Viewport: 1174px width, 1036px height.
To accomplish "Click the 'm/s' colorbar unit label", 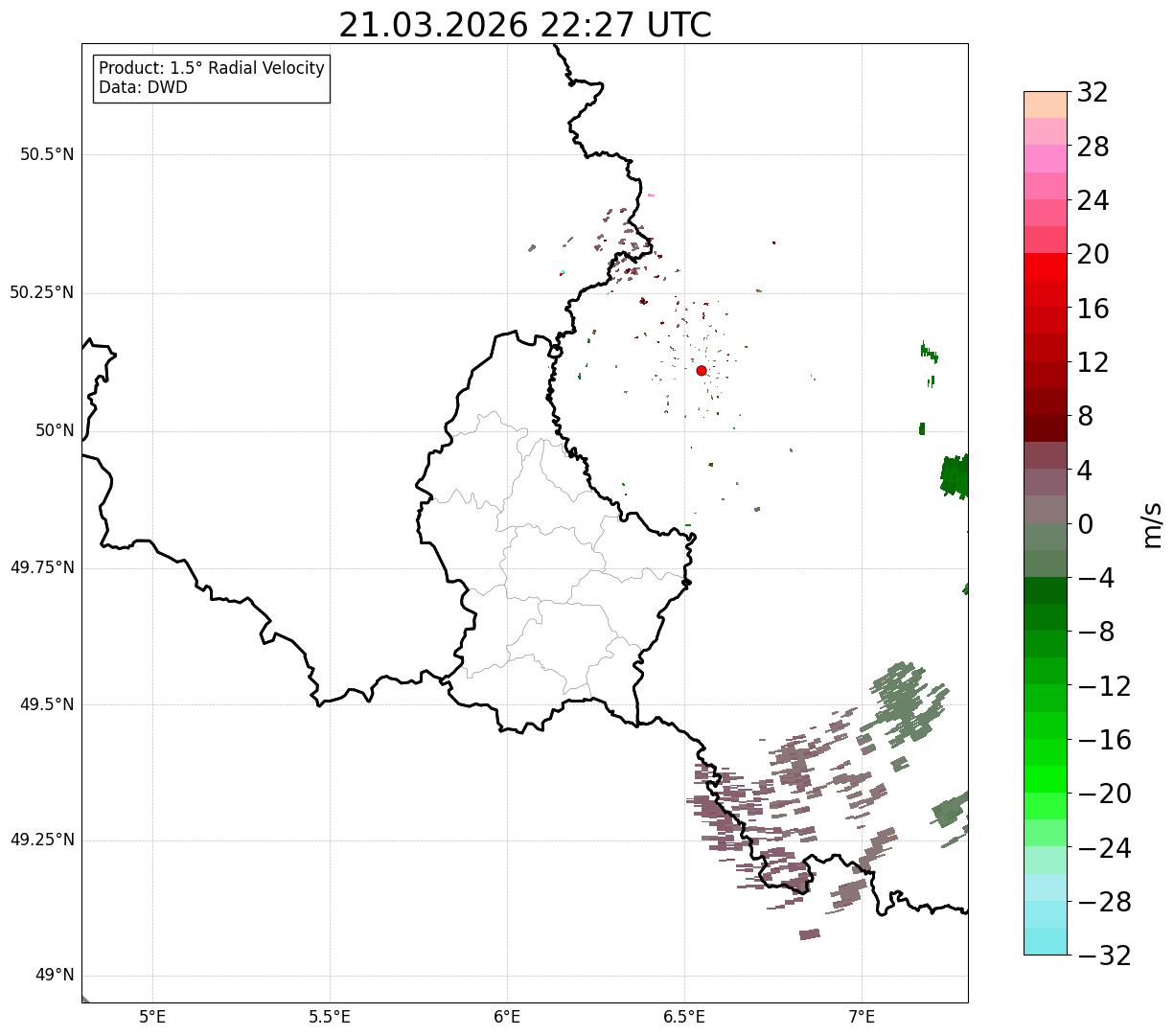I will [1151, 524].
